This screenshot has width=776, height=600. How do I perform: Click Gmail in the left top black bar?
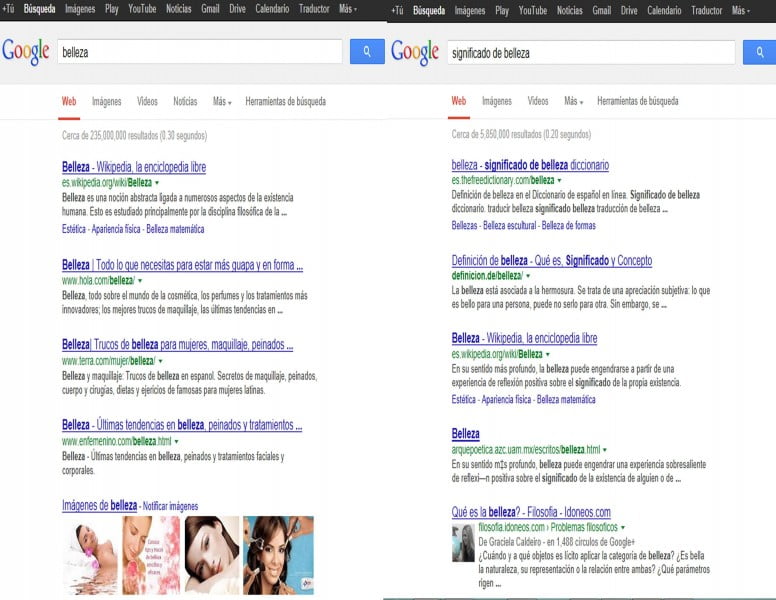(210, 9)
